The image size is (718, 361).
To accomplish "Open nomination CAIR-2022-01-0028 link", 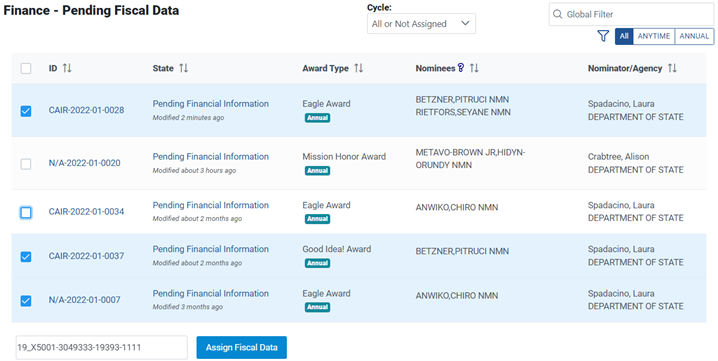I will point(87,110).
